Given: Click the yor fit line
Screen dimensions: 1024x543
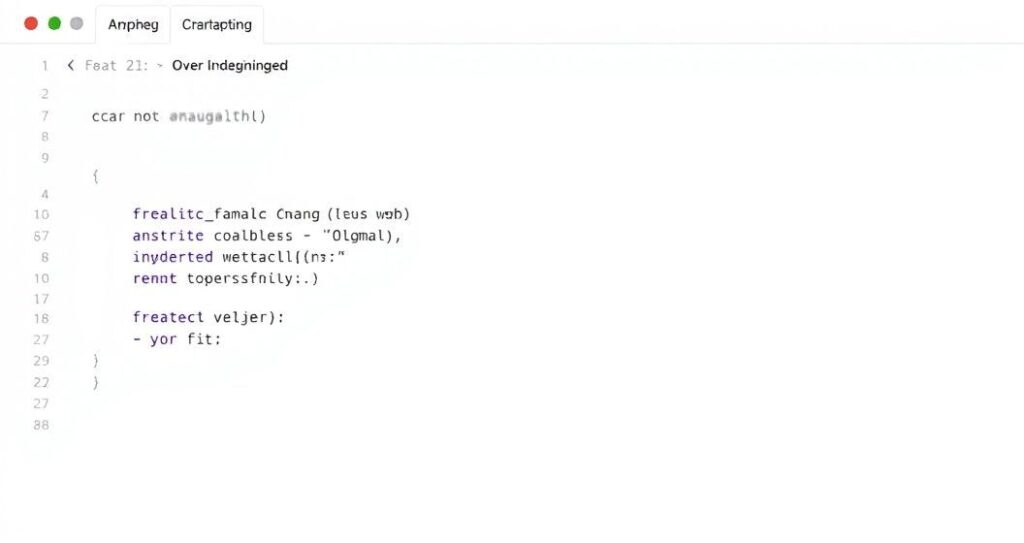Looking at the screenshot, I should point(177,339).
